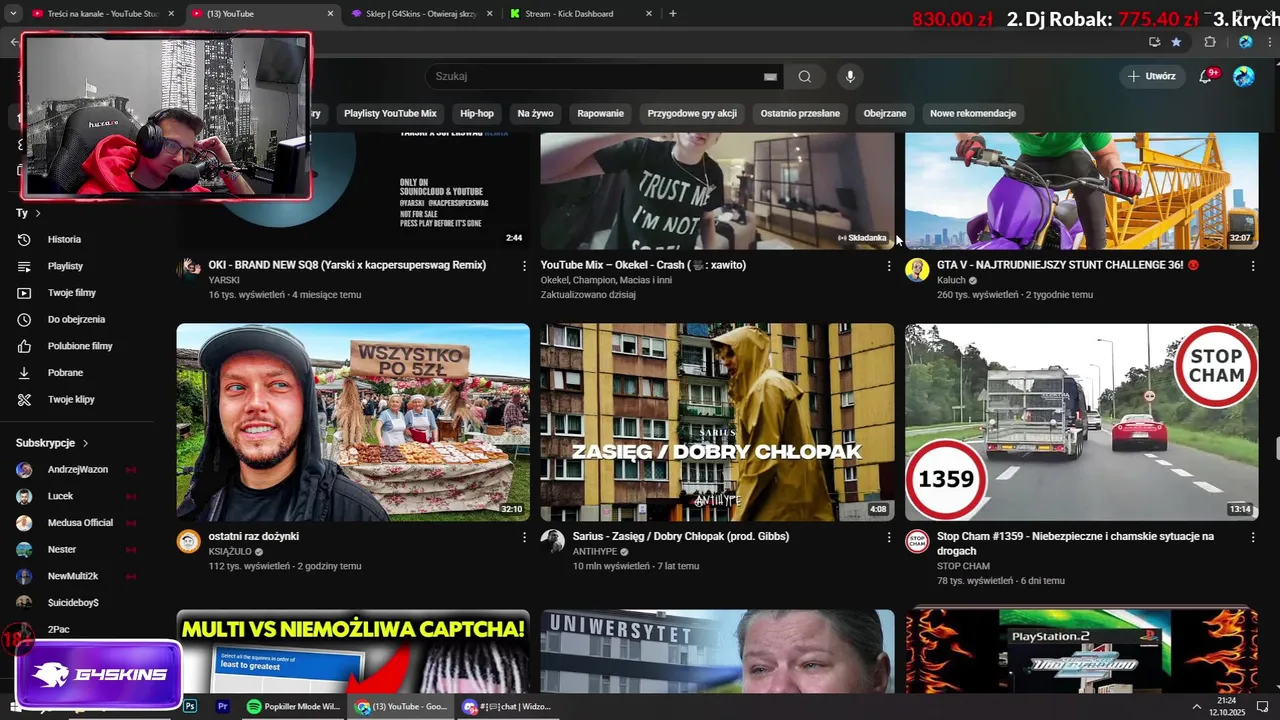This screenshot has width=1280, height=720.
Task: Open options menu for Sarius Zasięg video
Action: (888, 537)
